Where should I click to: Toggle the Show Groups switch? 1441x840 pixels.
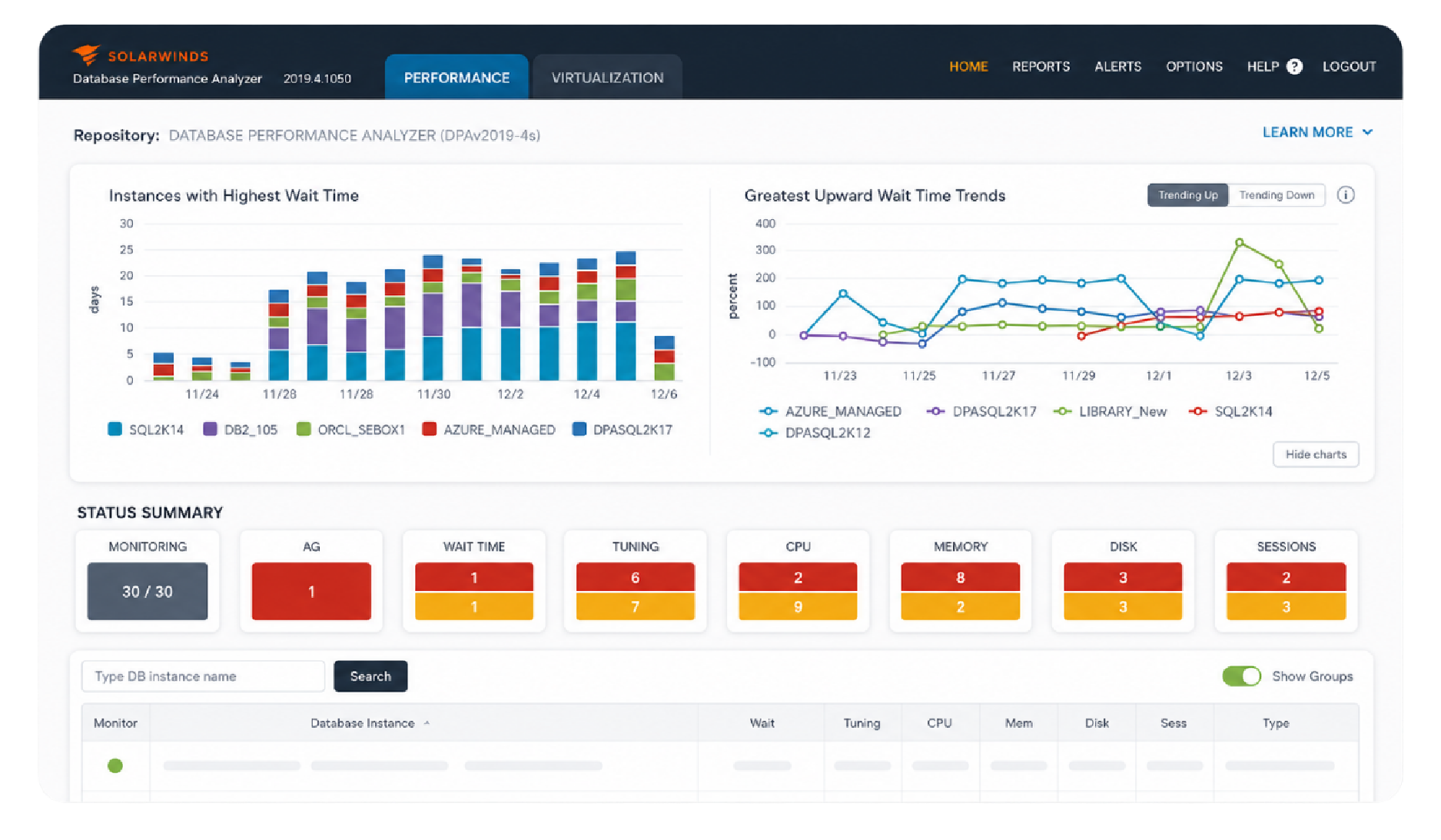point(1241,676)
